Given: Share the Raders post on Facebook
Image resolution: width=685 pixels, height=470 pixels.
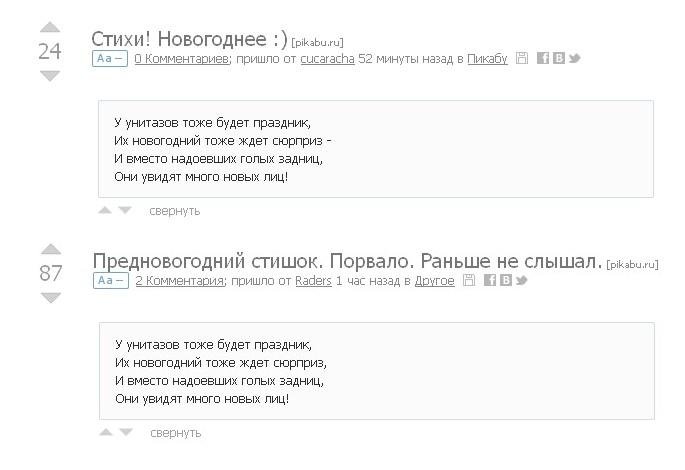Looking at the screenshot, I should click(x=489, y=281).
